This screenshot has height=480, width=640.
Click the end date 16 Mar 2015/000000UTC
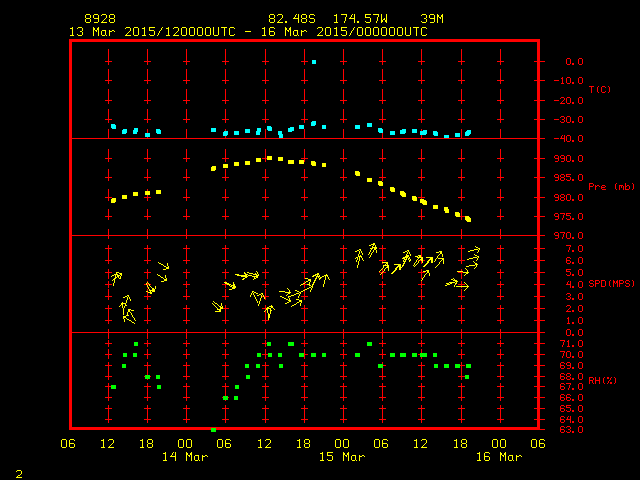coord(346,31)
